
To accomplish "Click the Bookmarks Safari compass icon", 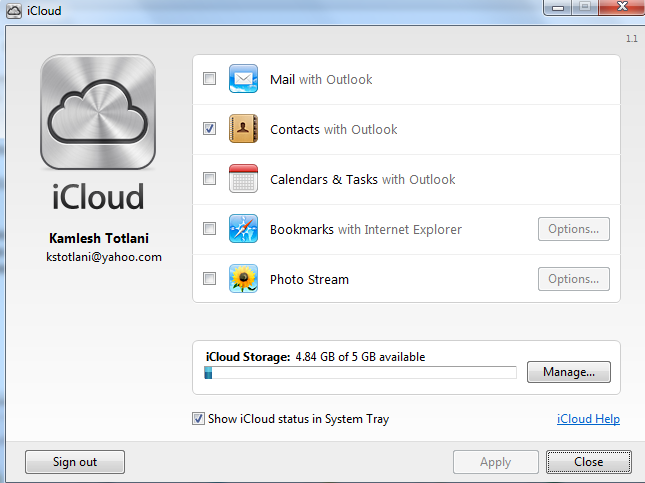I will coord(243,229).
